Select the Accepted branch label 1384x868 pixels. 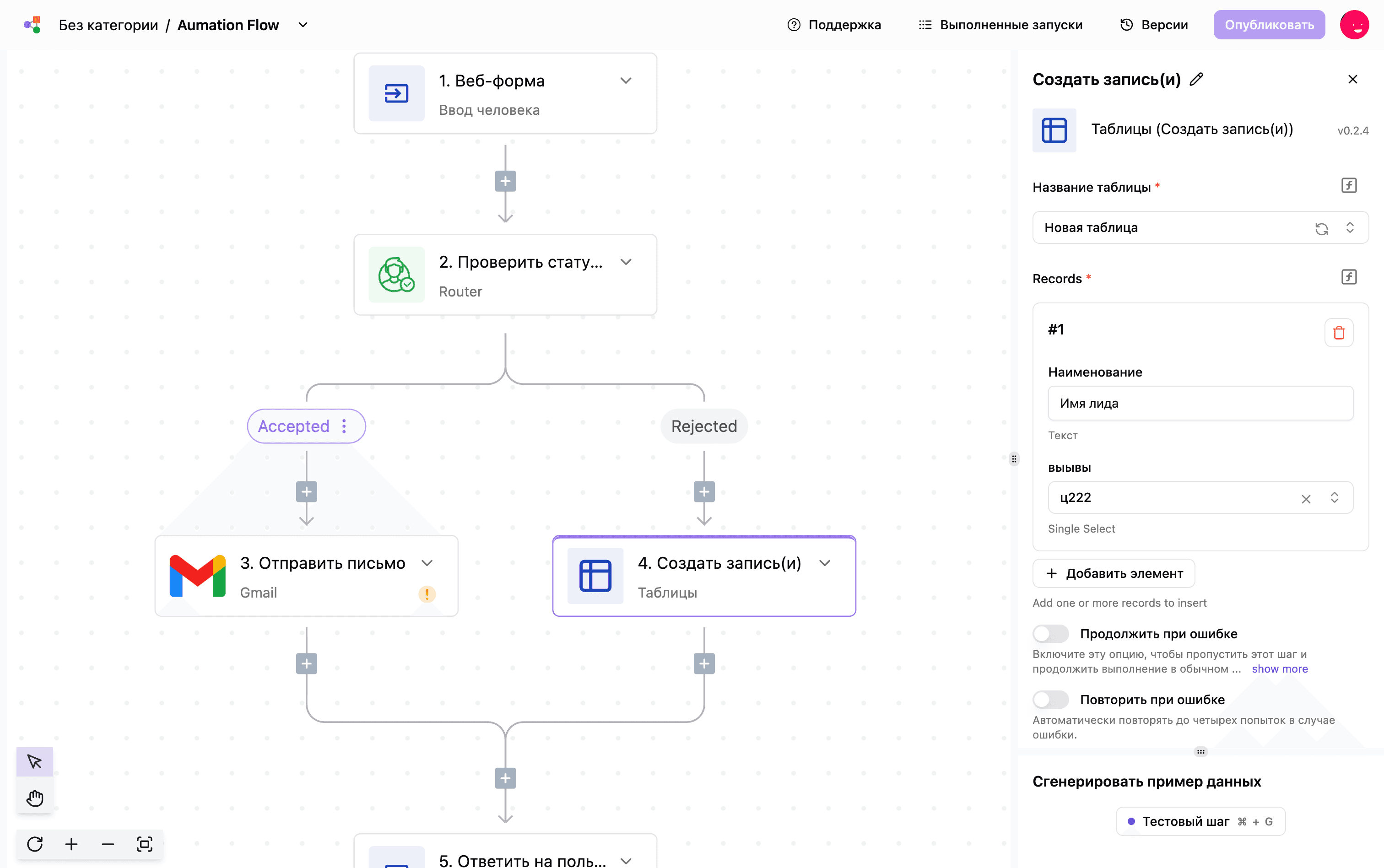[x=293, y=426]
